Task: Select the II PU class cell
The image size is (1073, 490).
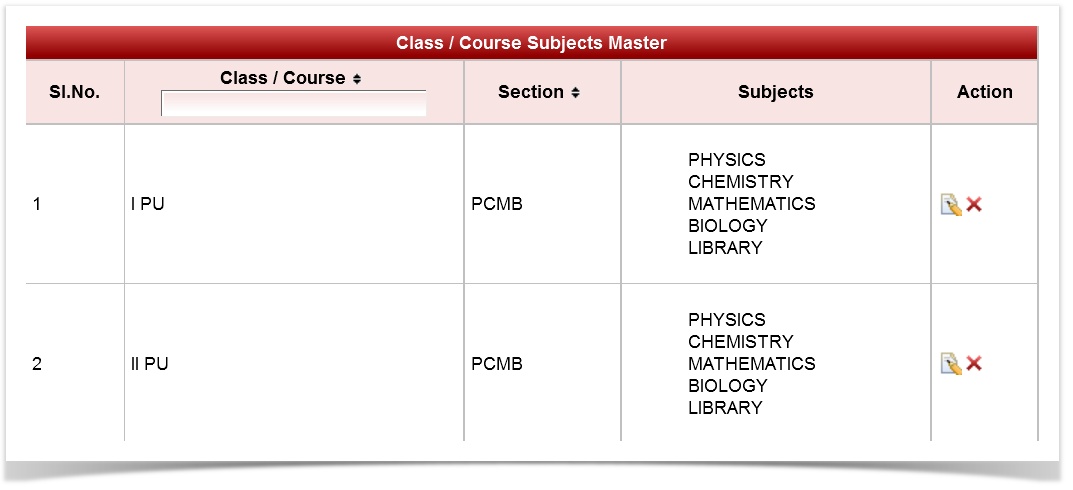Action: 150,364
